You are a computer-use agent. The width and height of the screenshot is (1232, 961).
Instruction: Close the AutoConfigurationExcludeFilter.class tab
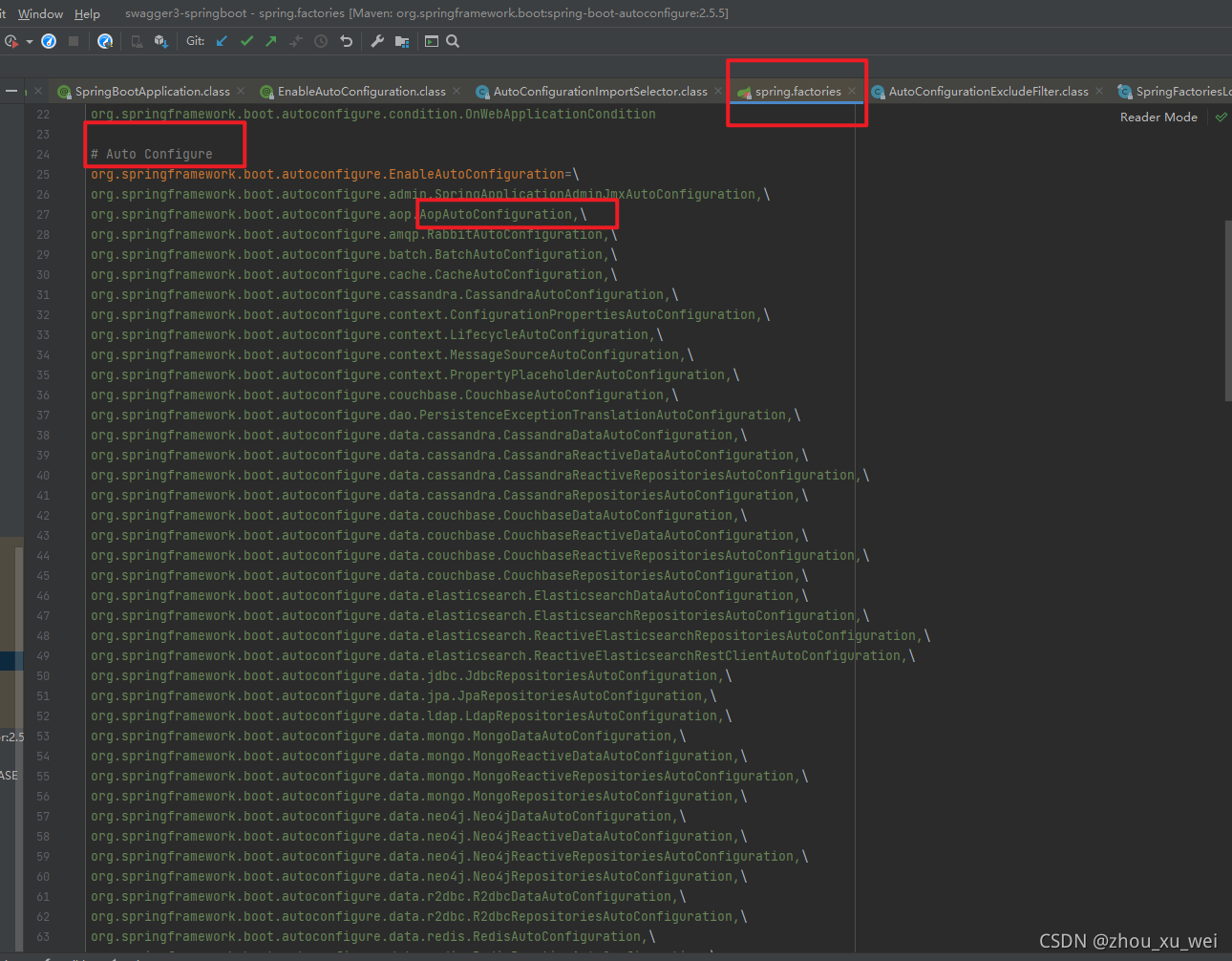click(x=1099, y=92)
